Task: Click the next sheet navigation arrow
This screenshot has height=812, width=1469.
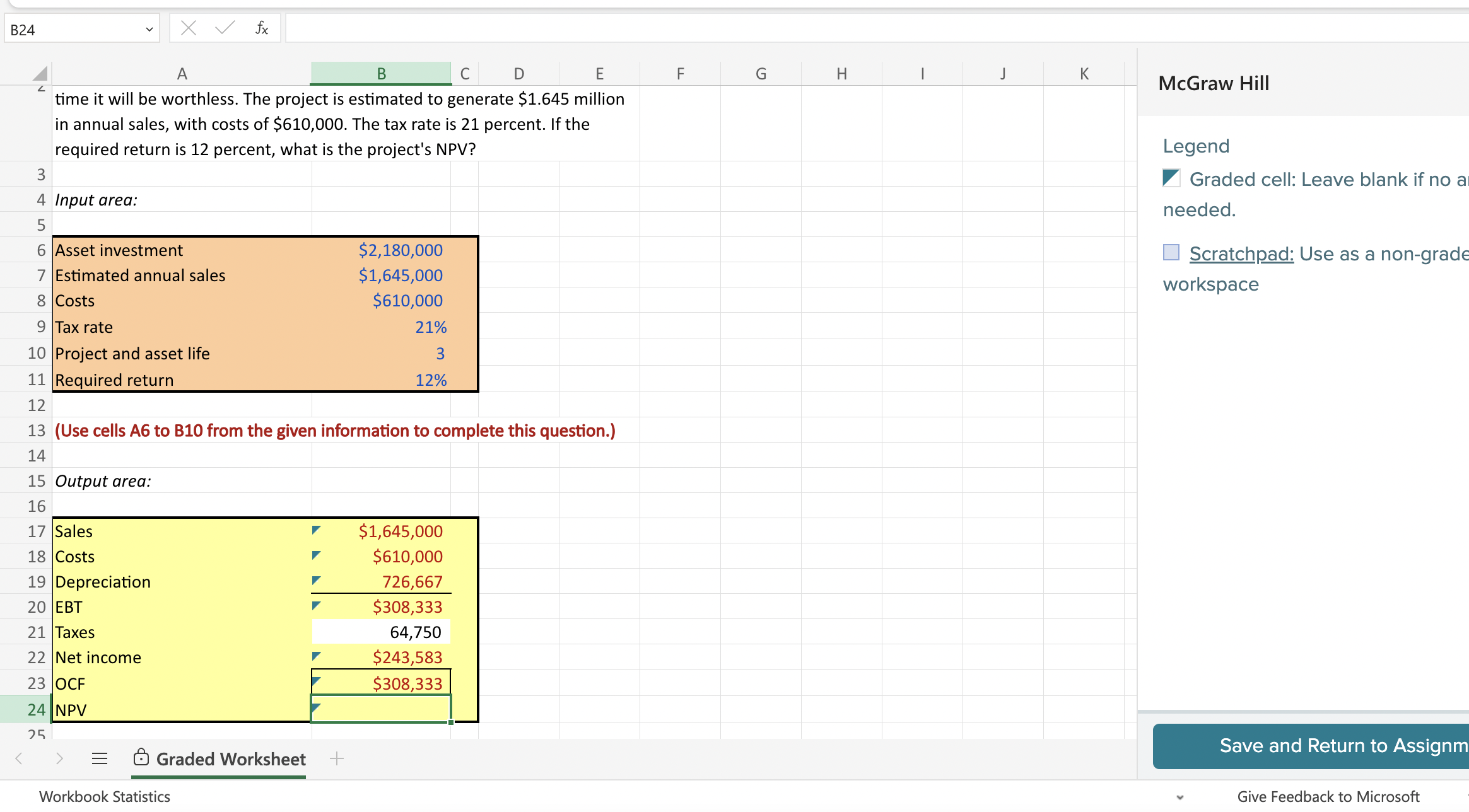Action: point(60,758)
